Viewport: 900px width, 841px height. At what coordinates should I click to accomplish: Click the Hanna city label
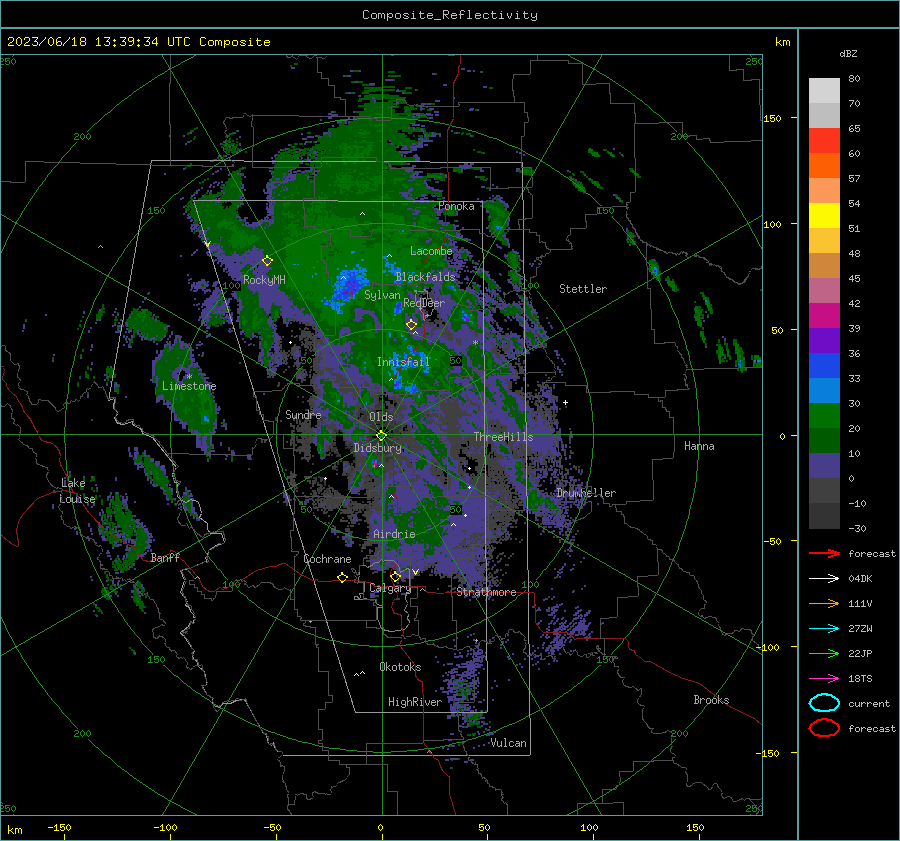[699, 446]
